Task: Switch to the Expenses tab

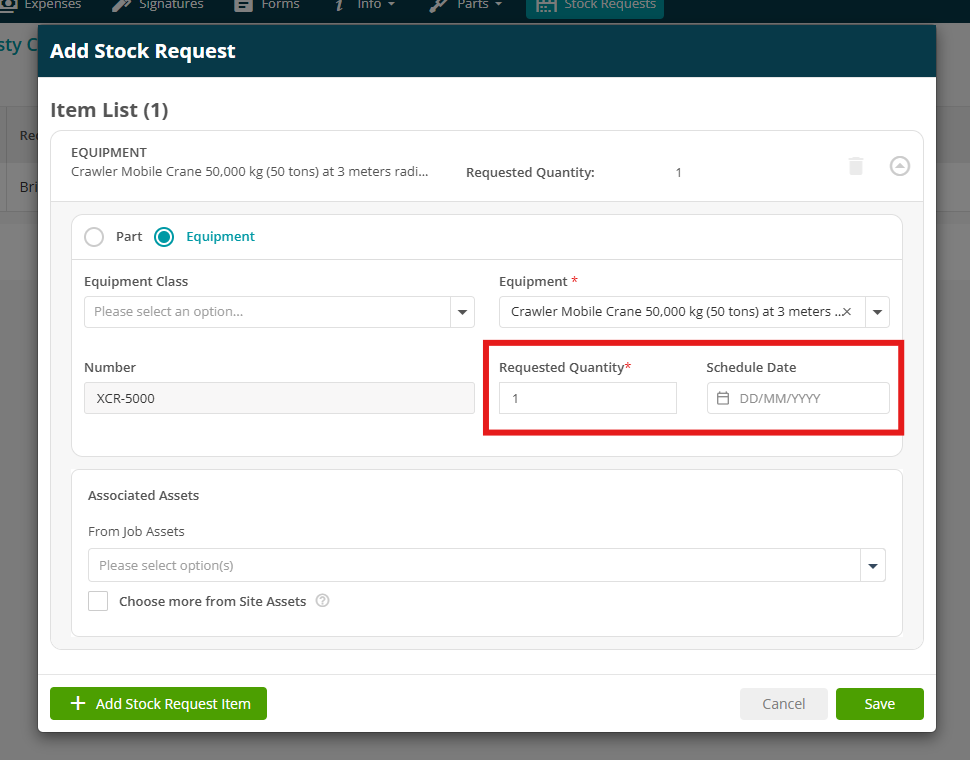Action: tap(41, 5)
